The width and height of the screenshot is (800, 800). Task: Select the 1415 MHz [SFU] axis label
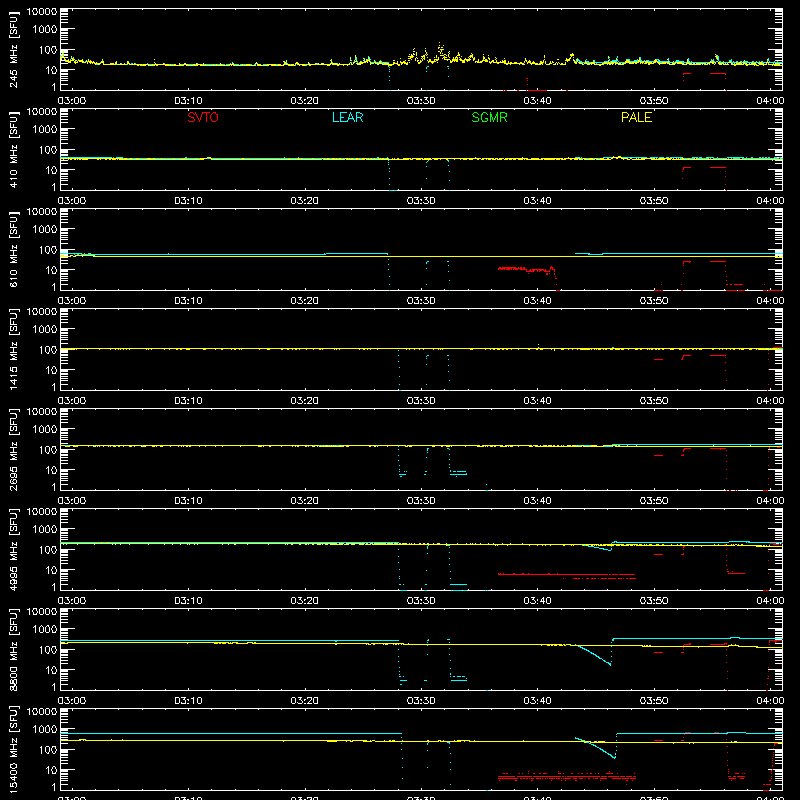click(13, 349)
